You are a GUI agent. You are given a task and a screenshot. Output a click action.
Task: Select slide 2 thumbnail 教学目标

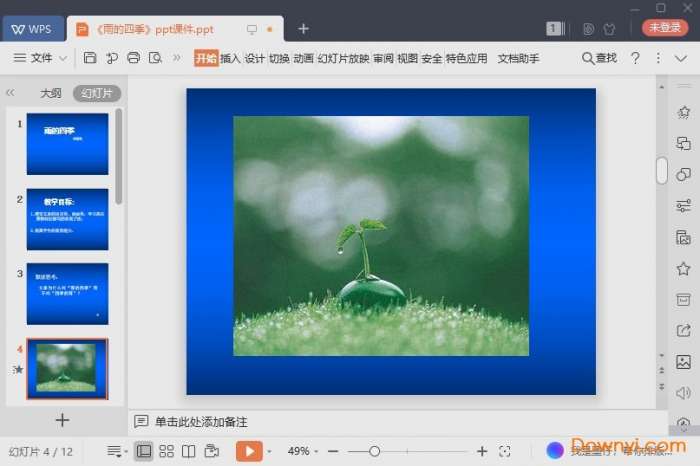67,219
